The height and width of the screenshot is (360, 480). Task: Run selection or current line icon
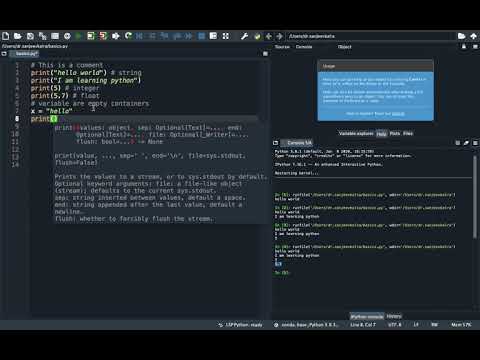point(116,36)
